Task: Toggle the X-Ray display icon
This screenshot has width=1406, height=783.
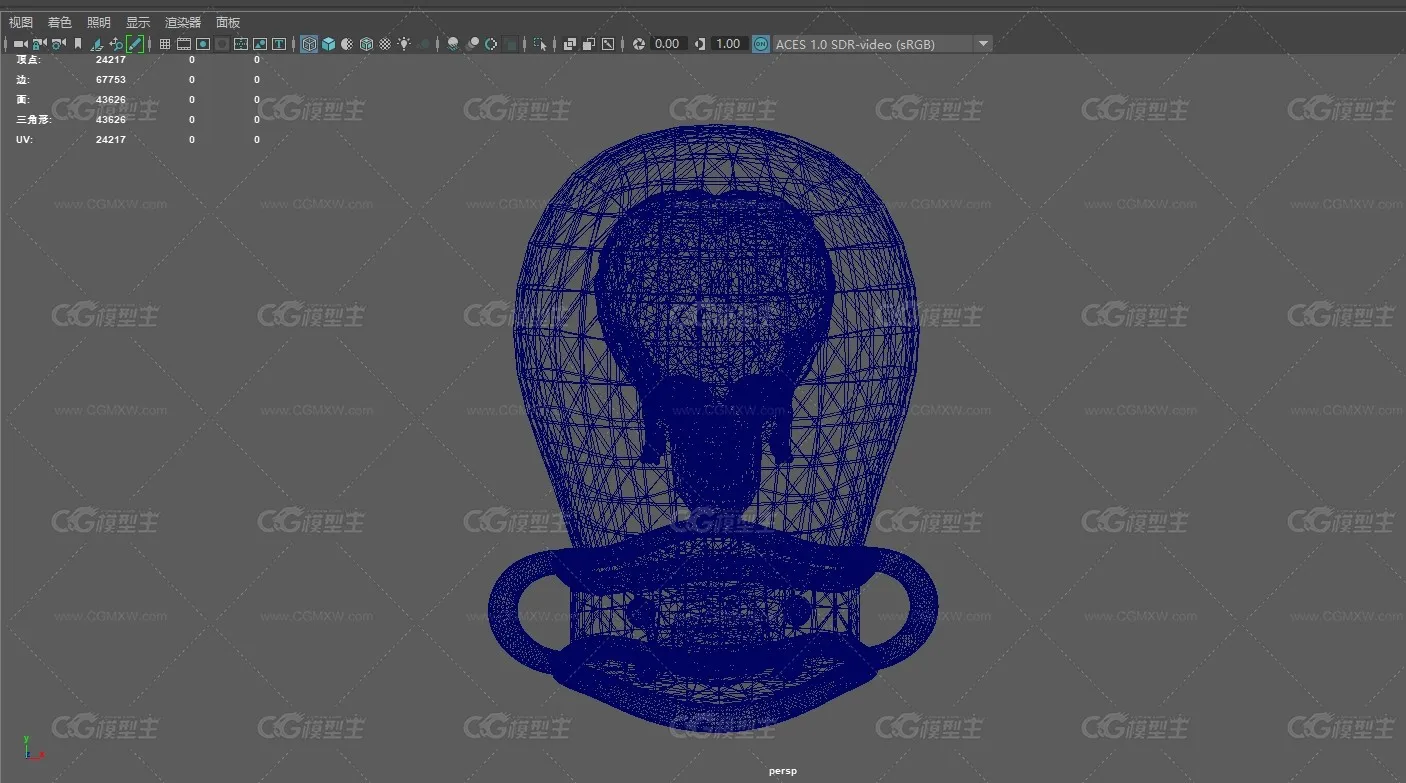Action: [570, 44]
